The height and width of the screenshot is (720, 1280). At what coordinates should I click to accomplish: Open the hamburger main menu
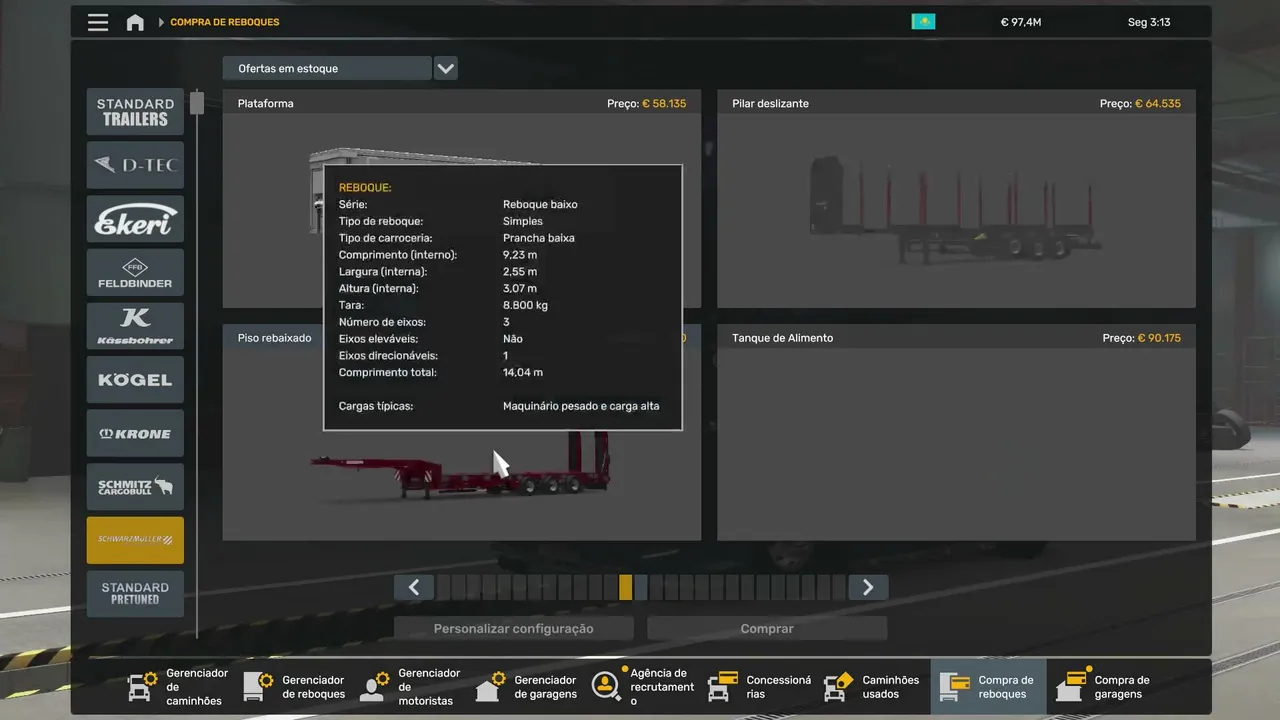[98, 22]
